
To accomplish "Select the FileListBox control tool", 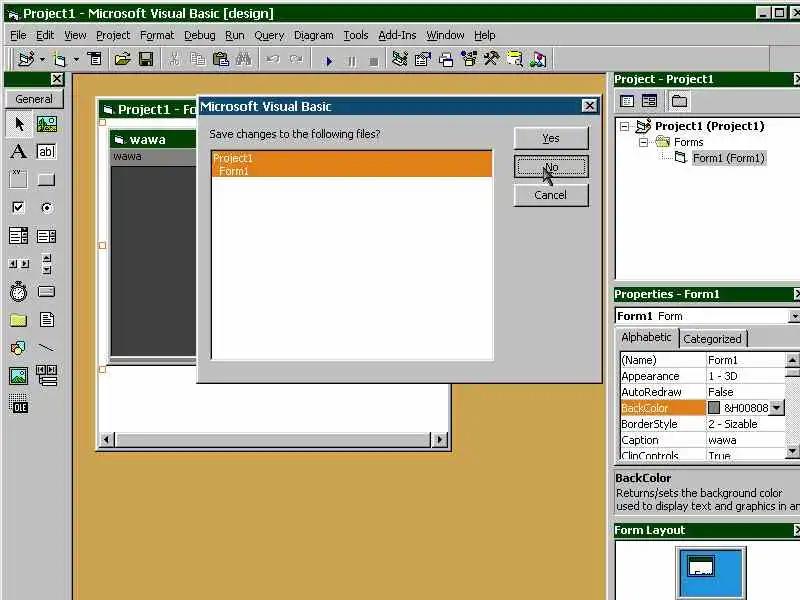I will tap(46, 320).
